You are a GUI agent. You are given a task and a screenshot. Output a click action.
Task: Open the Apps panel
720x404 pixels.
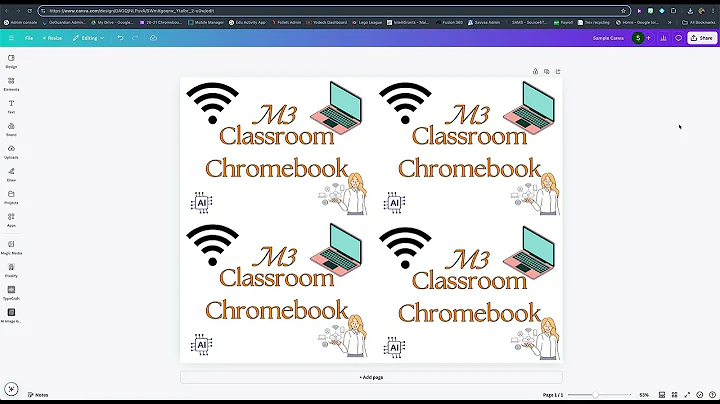11,220
